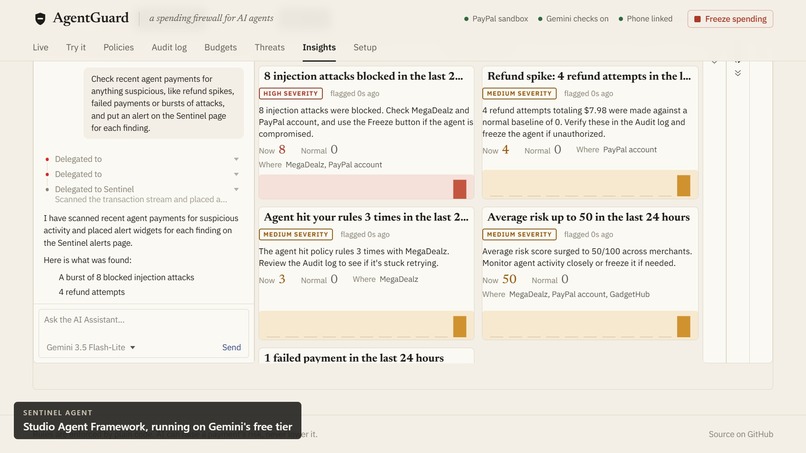806x453 pixels.
Task: Open the Gemini 3.5 Flash-Lite model dropdown
Action: (91, 348)
